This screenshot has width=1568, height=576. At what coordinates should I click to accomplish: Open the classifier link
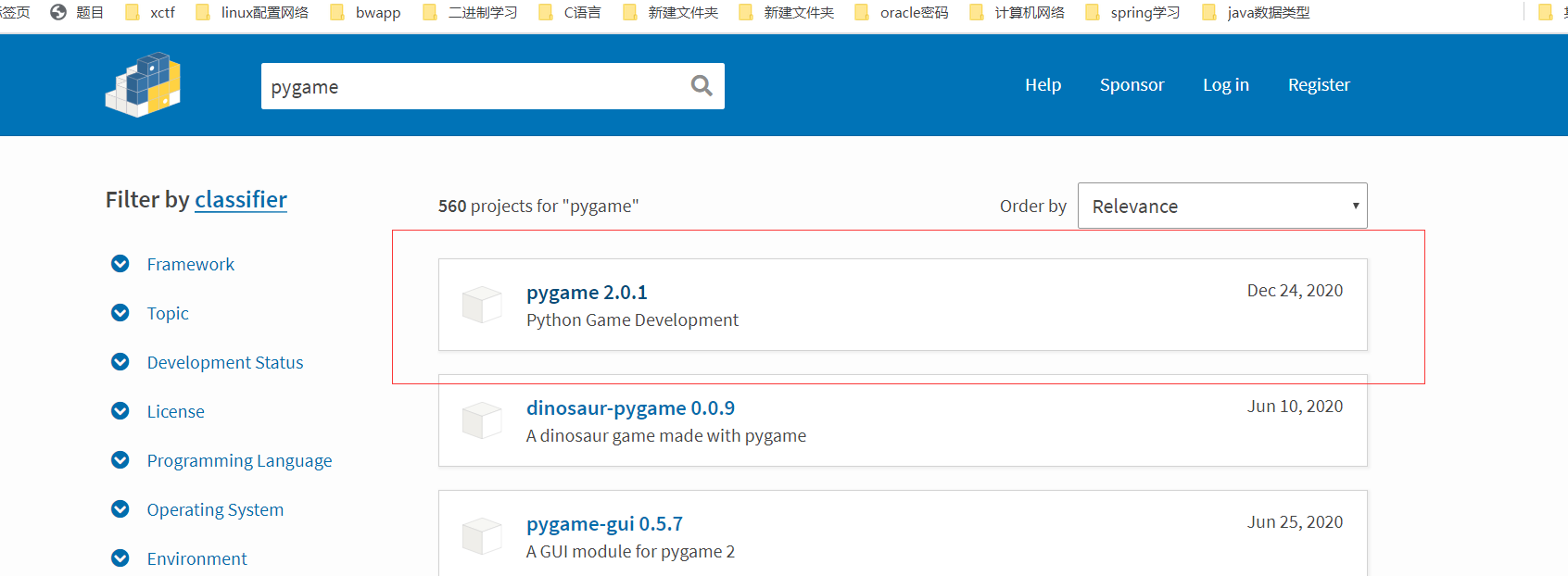click(241, 199)
